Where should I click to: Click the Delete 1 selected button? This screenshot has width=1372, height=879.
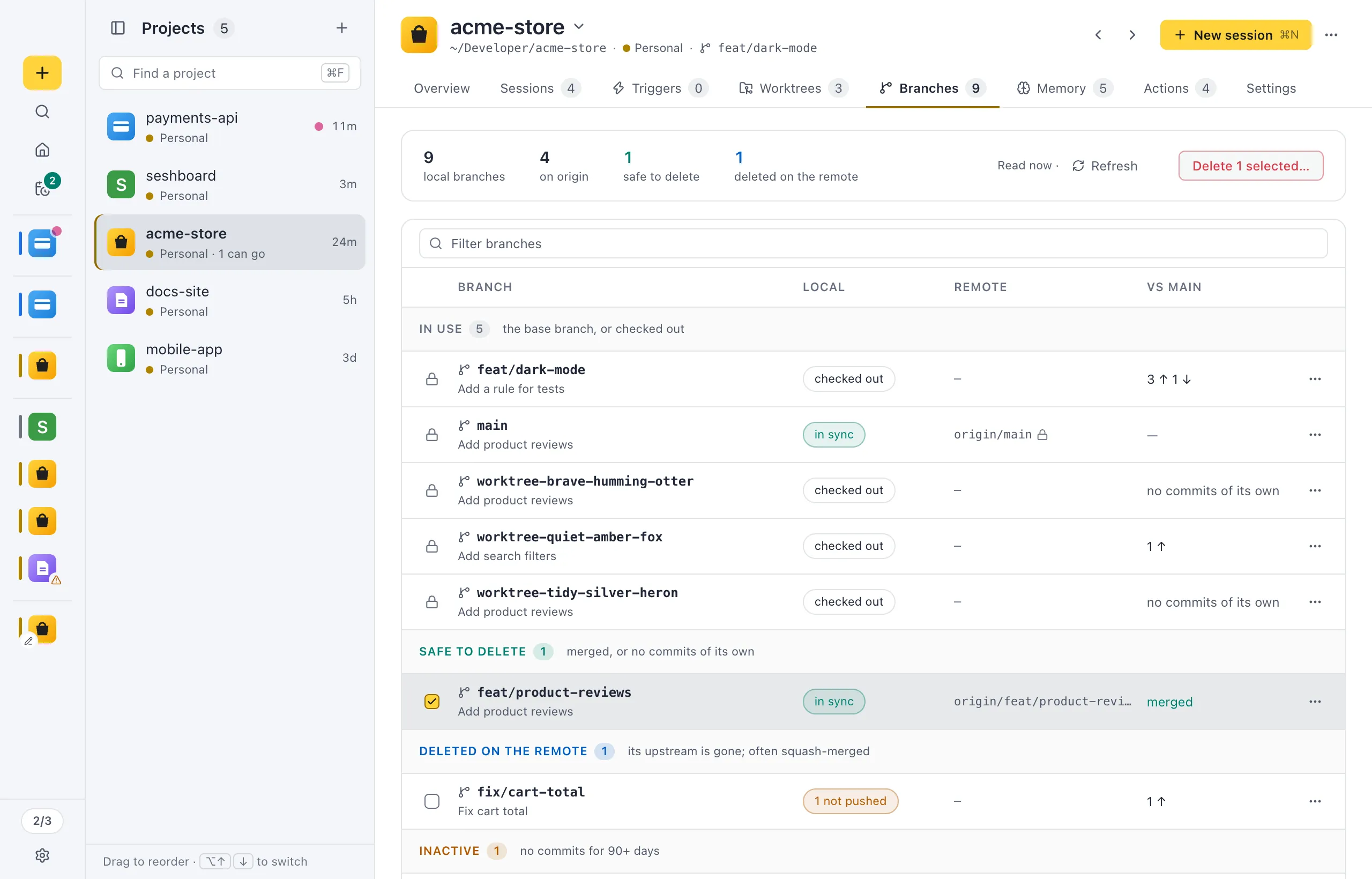click(x=1250, y=166)
